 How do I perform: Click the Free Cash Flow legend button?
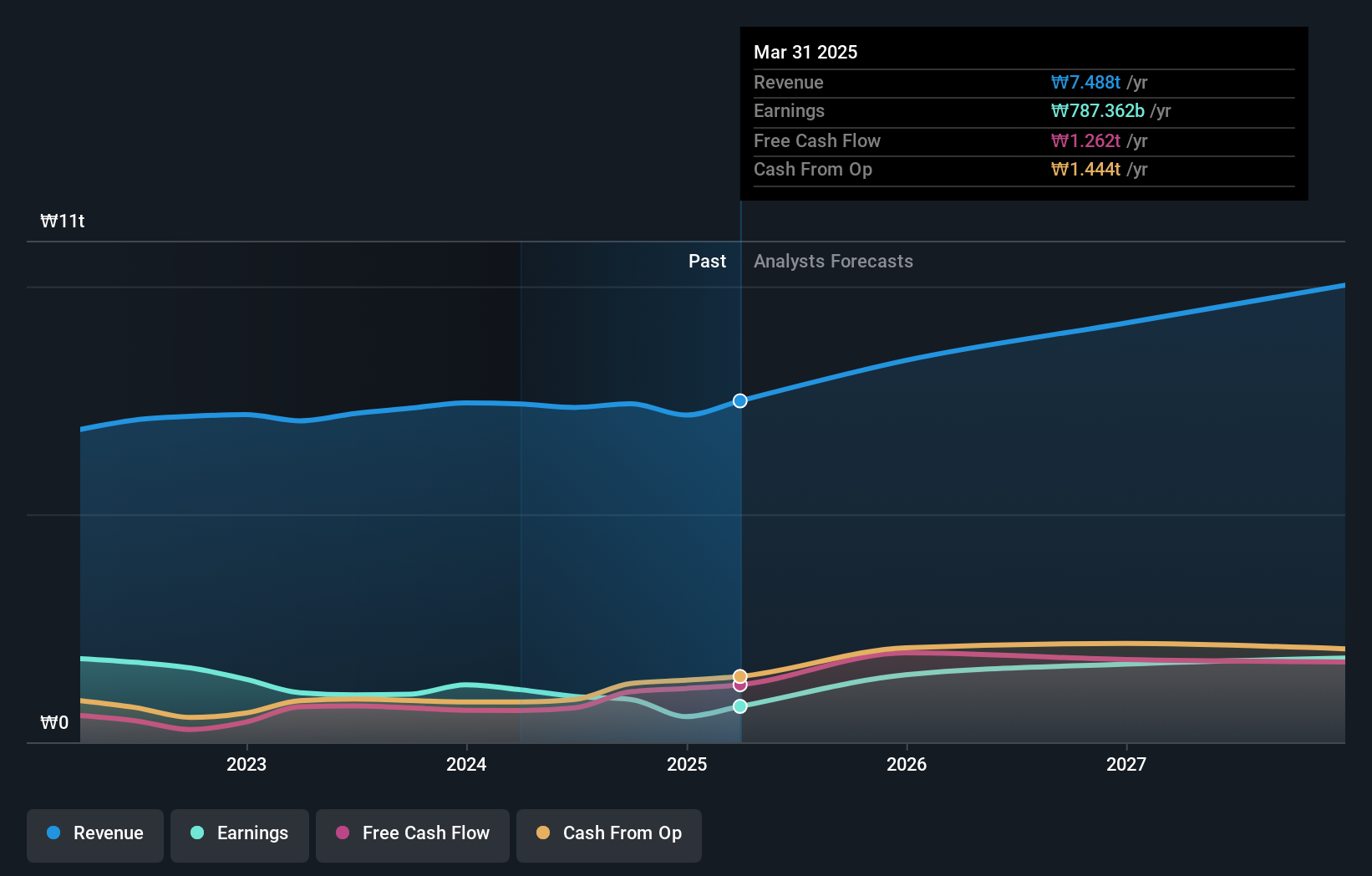(412, 833)
